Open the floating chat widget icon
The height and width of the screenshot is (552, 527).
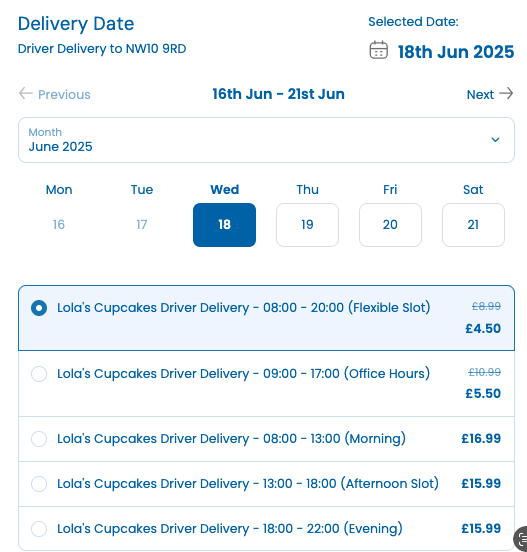click(x=521, y=539)
